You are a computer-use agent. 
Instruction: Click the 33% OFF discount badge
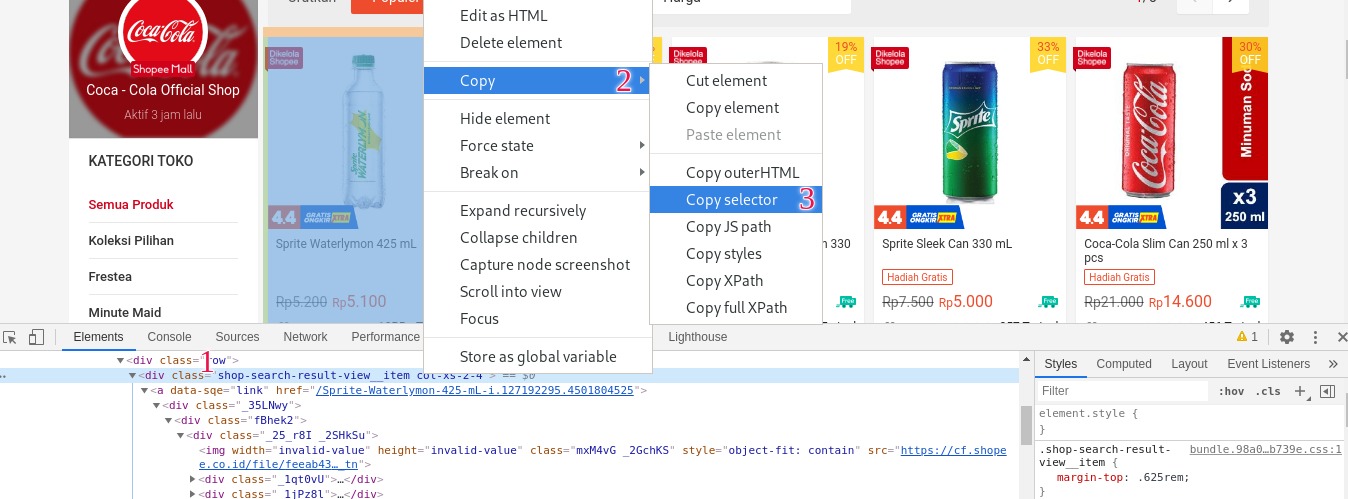pyautogui.click(x=1048, y=54)
